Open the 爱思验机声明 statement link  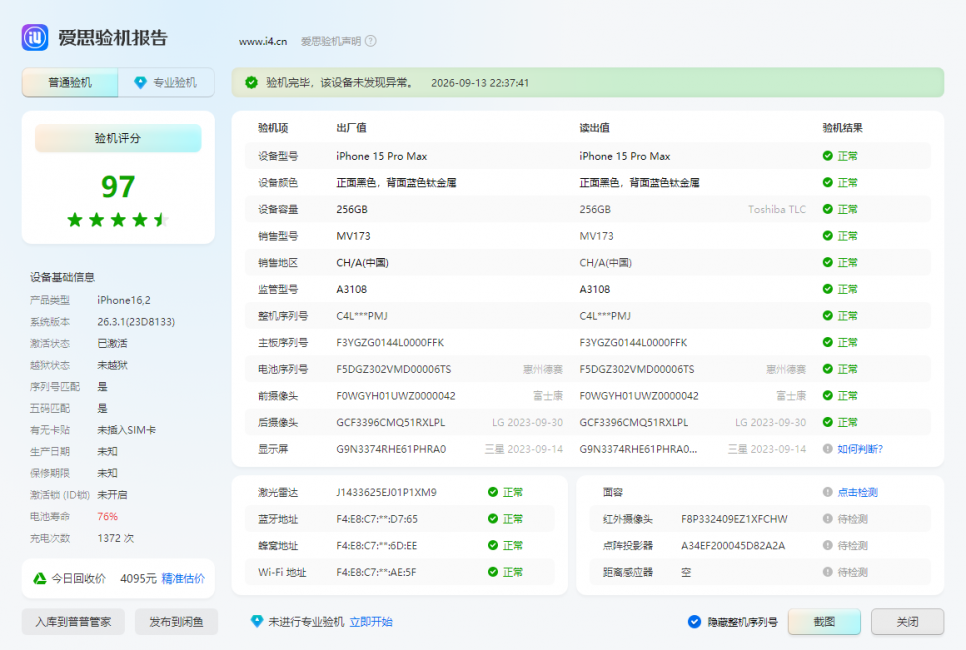point(331,41)
